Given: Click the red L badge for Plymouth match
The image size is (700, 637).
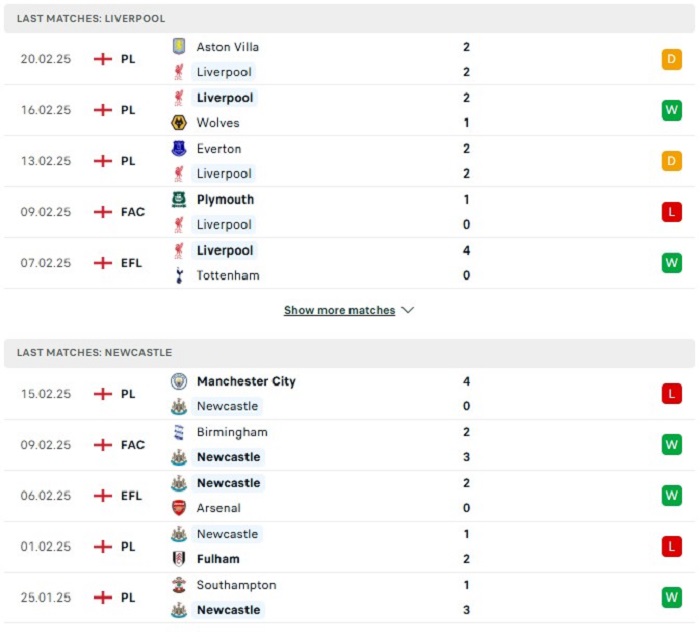Looking at the screenshot, I should coord(671,212).
